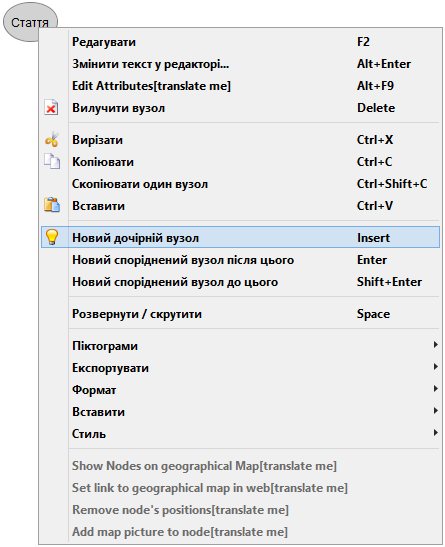Click the clipboard paste icon

[x=52, y=205]
